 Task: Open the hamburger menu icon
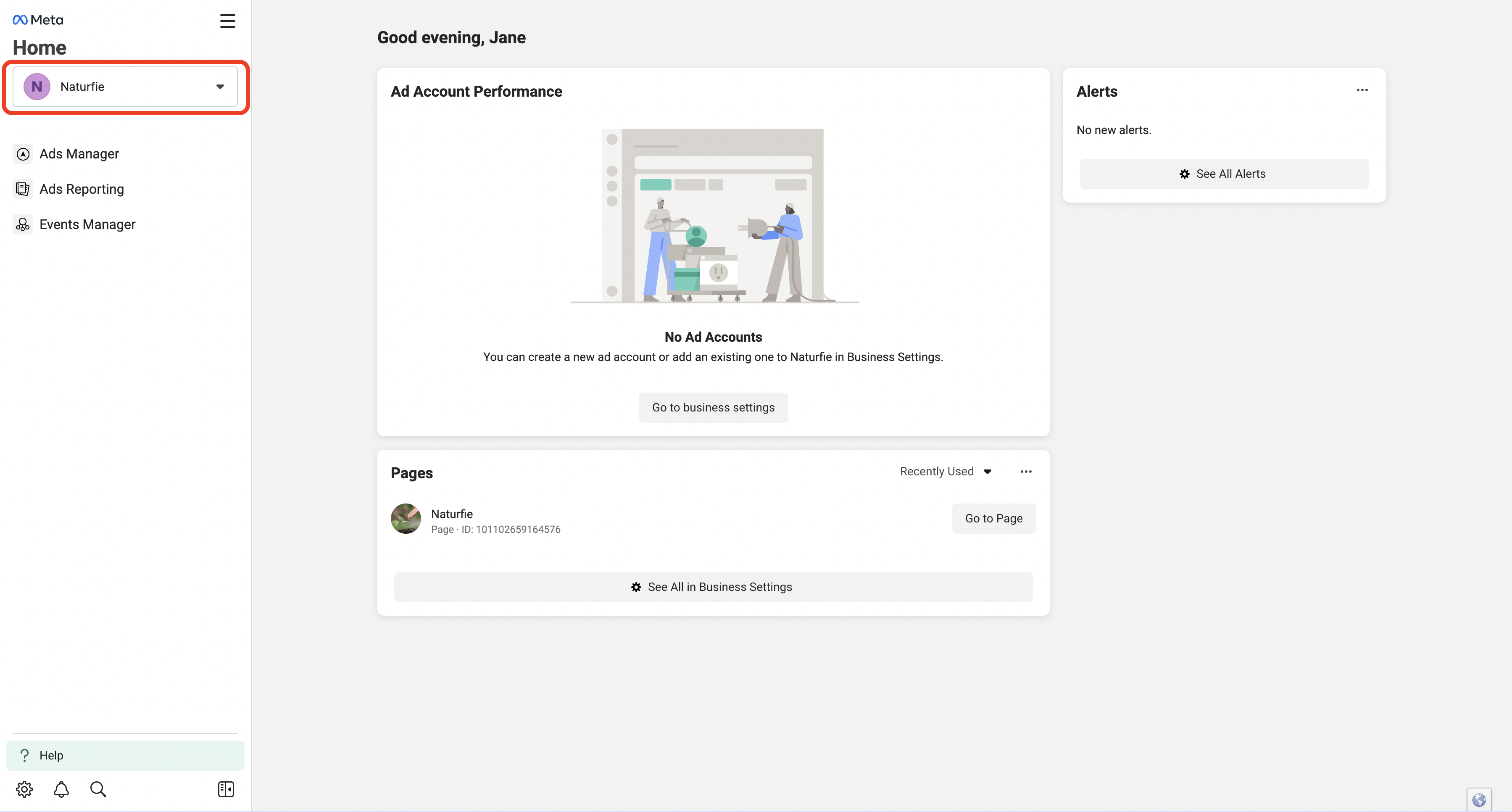click(x=227, y=21)
